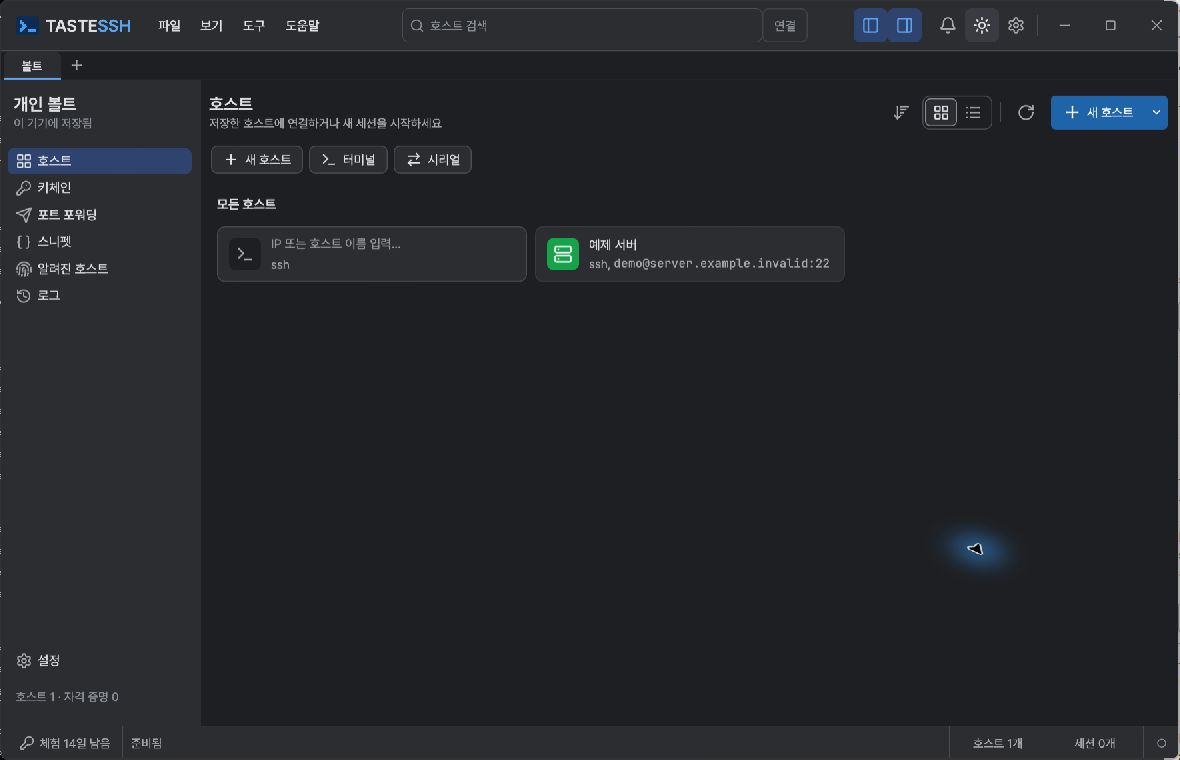Click the 호스트 1 · 자격 증명 0 text
This screenshot has width=1180, height=760.
point(67,697)
